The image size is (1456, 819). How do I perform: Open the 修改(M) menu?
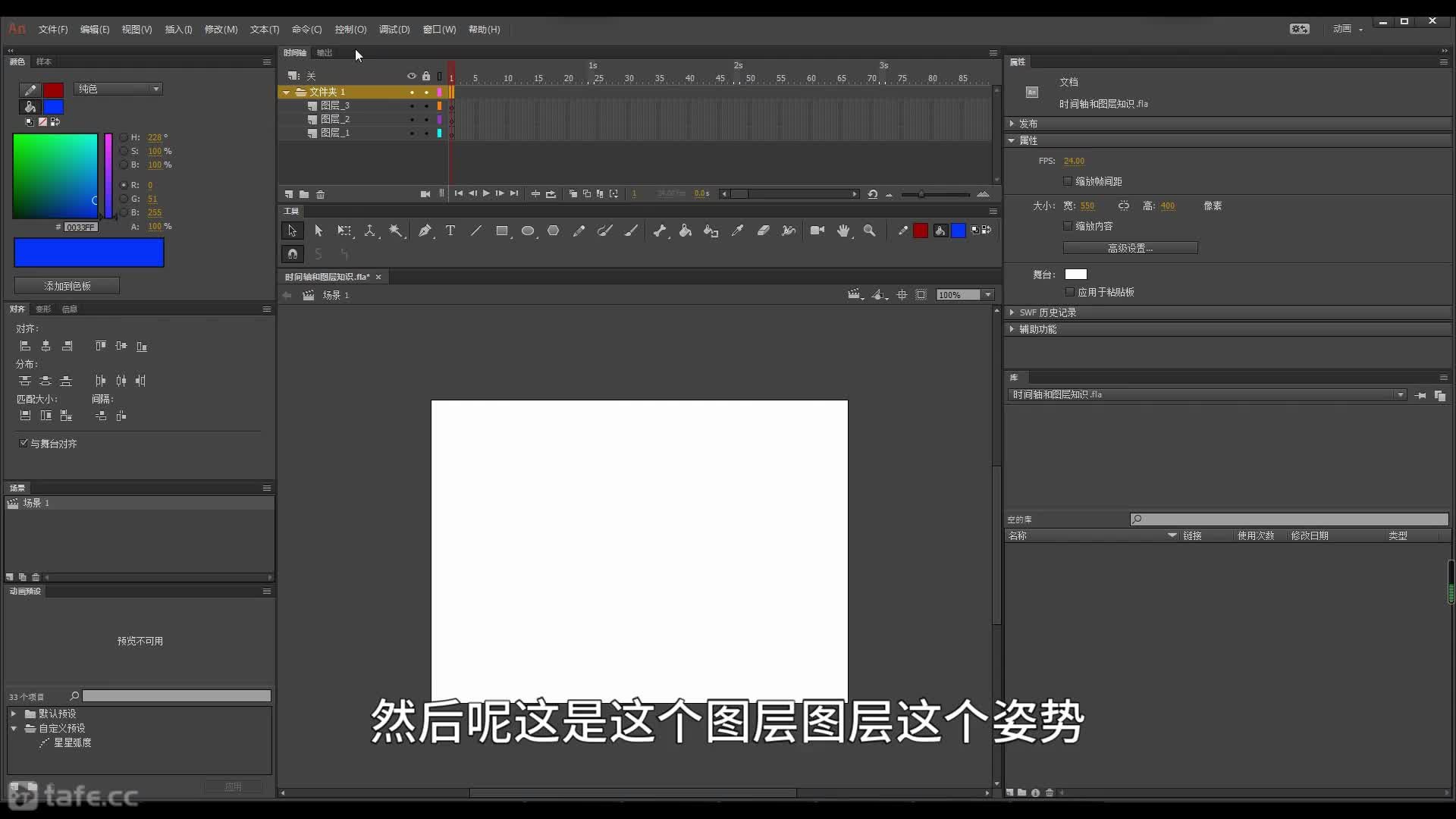[221, 30]
